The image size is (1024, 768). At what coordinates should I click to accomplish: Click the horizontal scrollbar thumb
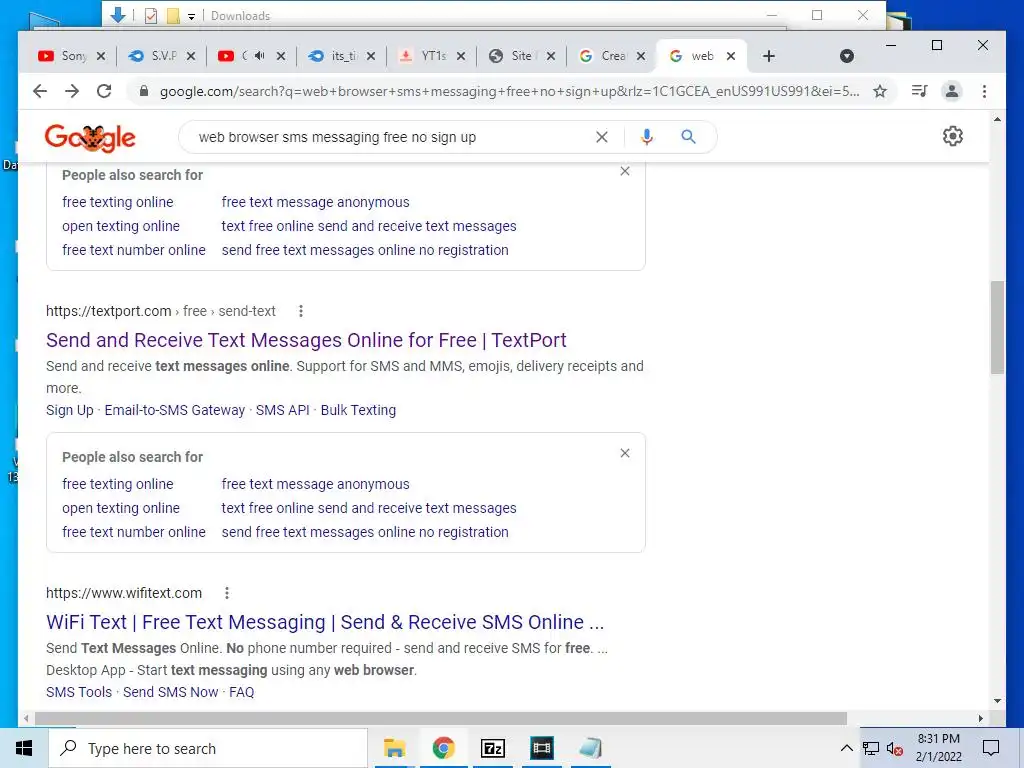[x=441, y=718]
